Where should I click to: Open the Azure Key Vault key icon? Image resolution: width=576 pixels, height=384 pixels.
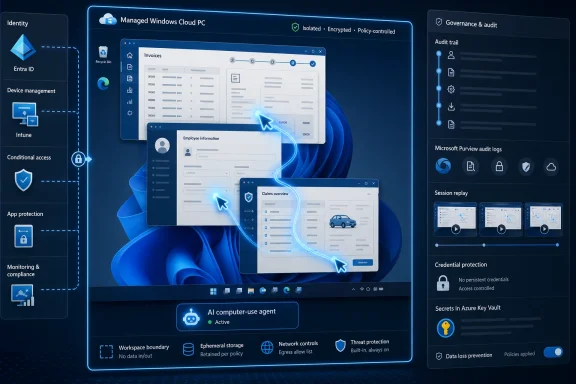tap(445, 328)
